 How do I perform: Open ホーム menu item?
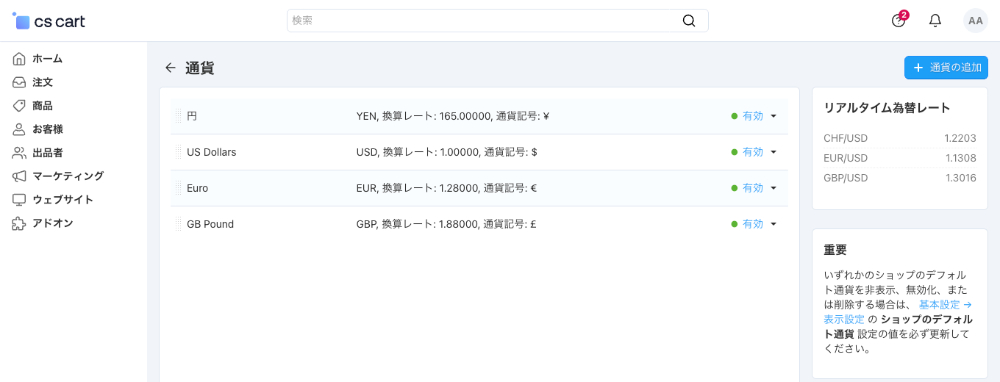point(47,59)
